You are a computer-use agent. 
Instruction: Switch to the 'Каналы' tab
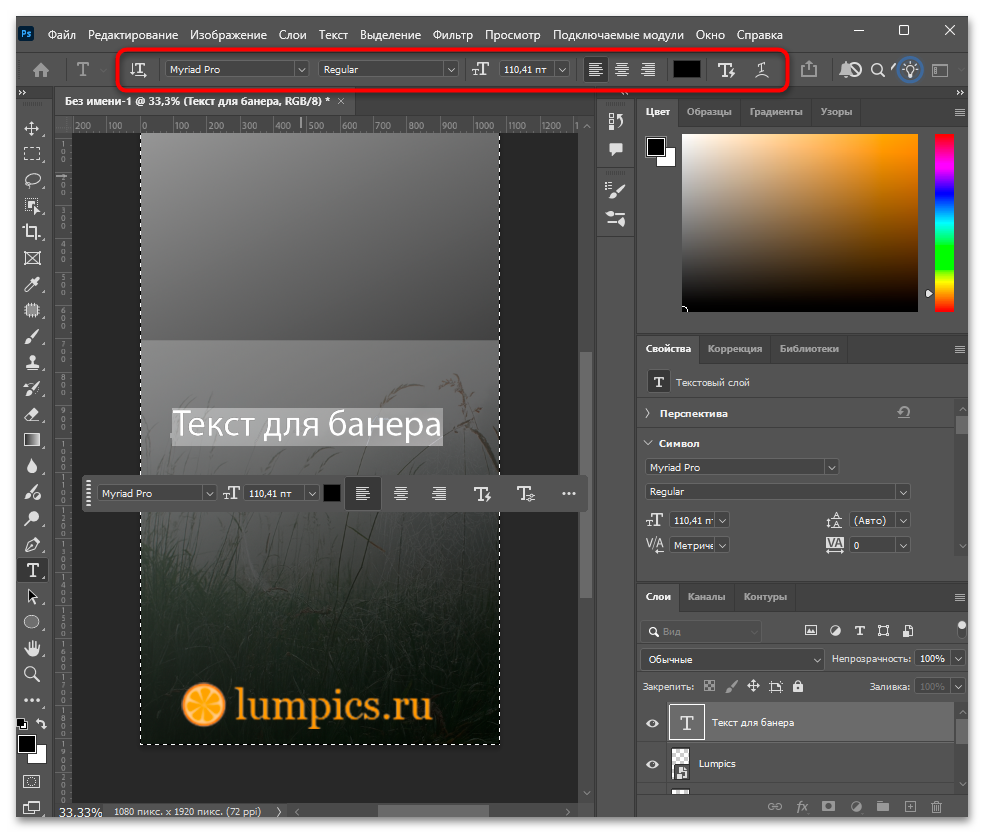click(x=706, y=596)
